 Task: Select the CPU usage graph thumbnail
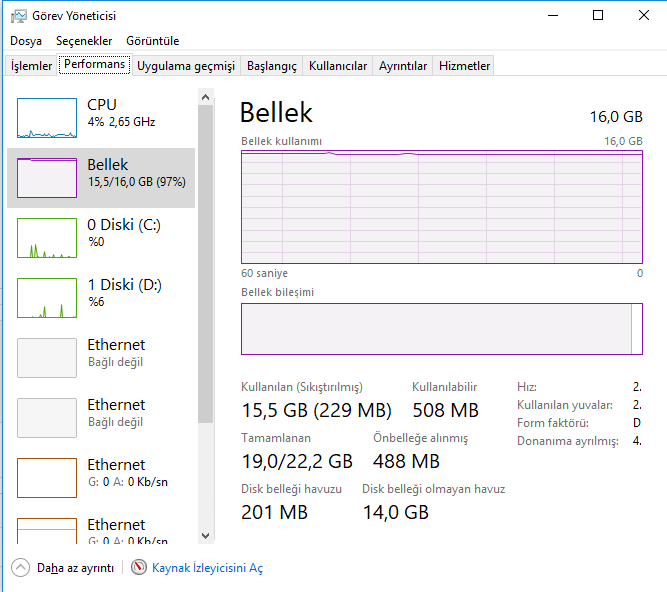(47, 118)
